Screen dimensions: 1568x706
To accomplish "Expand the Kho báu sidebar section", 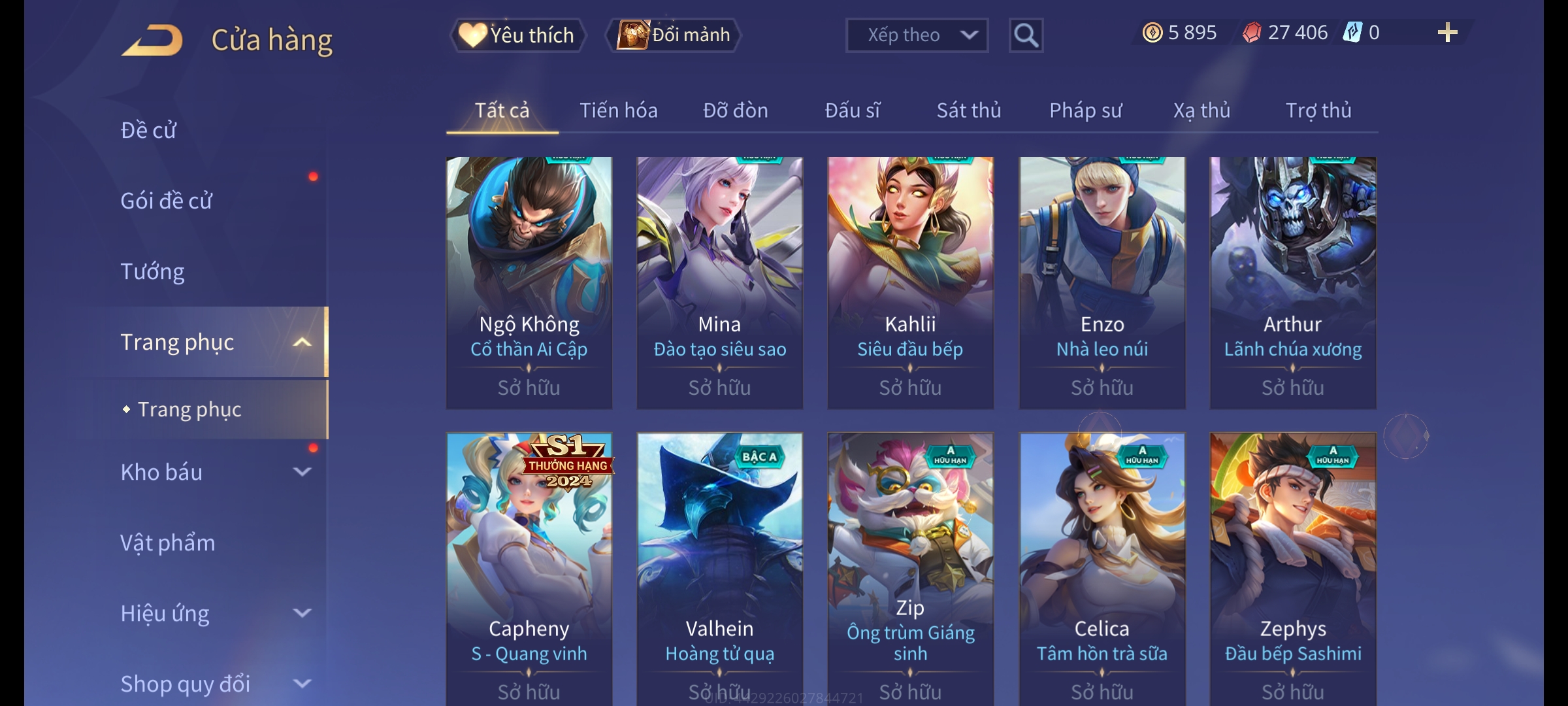I will (x=302, y=471).
